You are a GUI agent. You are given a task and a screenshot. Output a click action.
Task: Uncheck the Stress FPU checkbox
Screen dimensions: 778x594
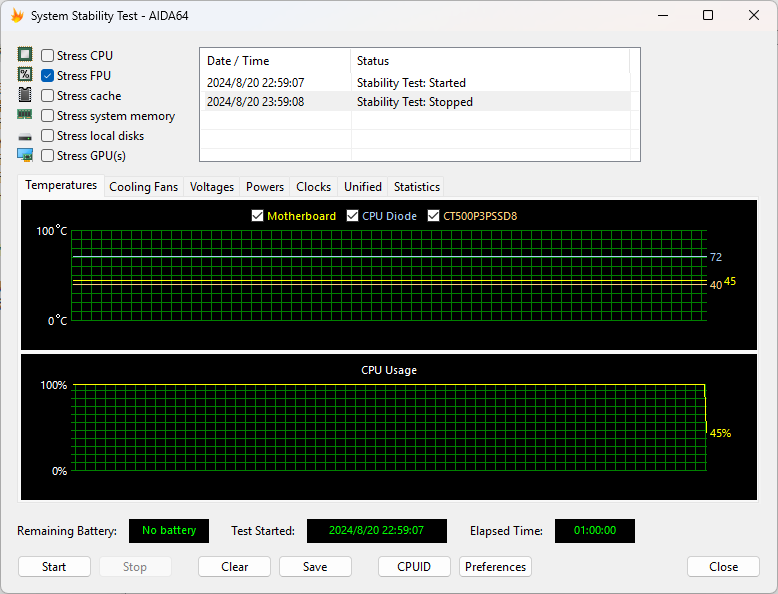(x=48, y=75)
